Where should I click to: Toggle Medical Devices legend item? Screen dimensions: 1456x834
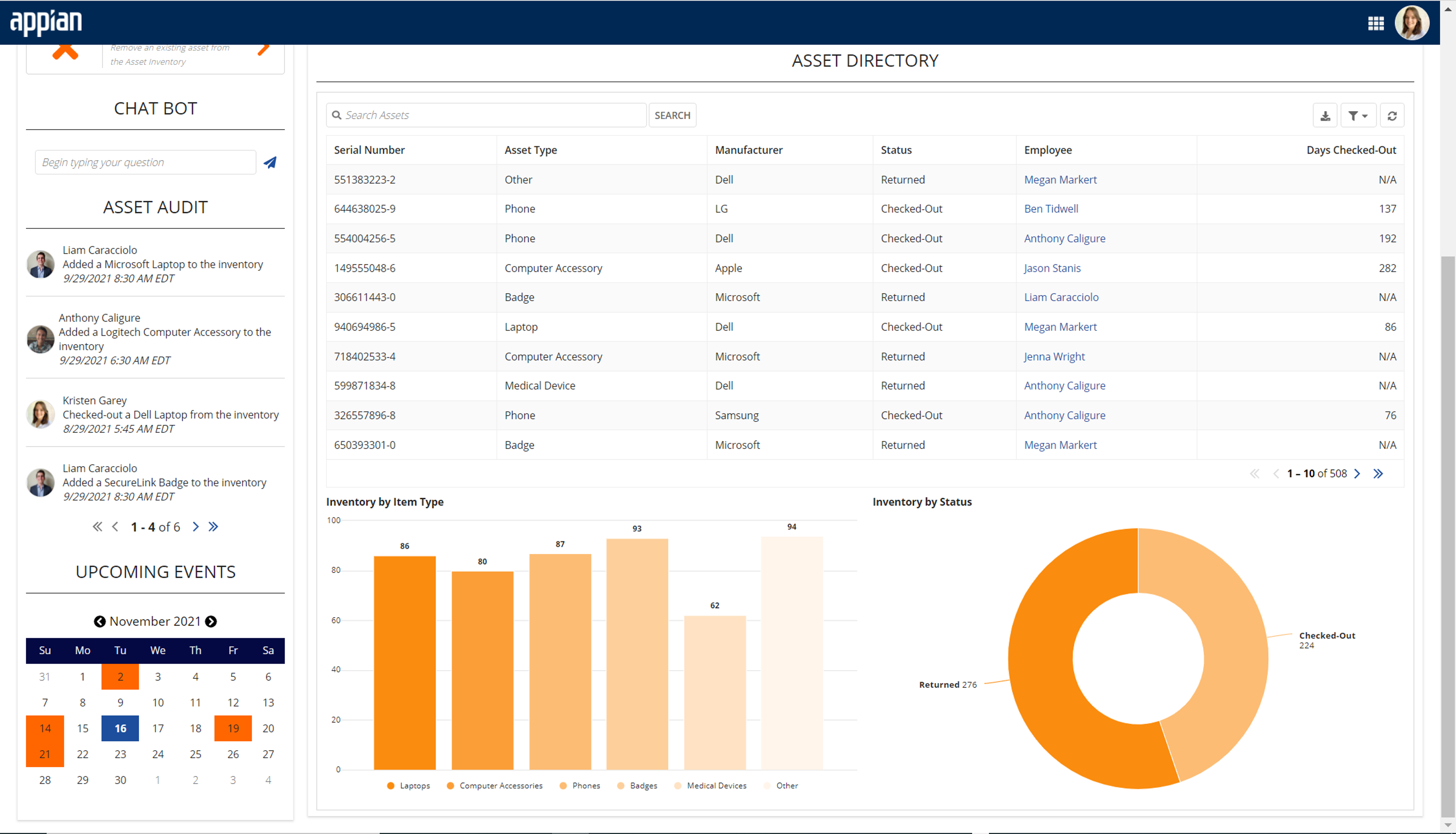pyautogui.click(x=710, y=786)
